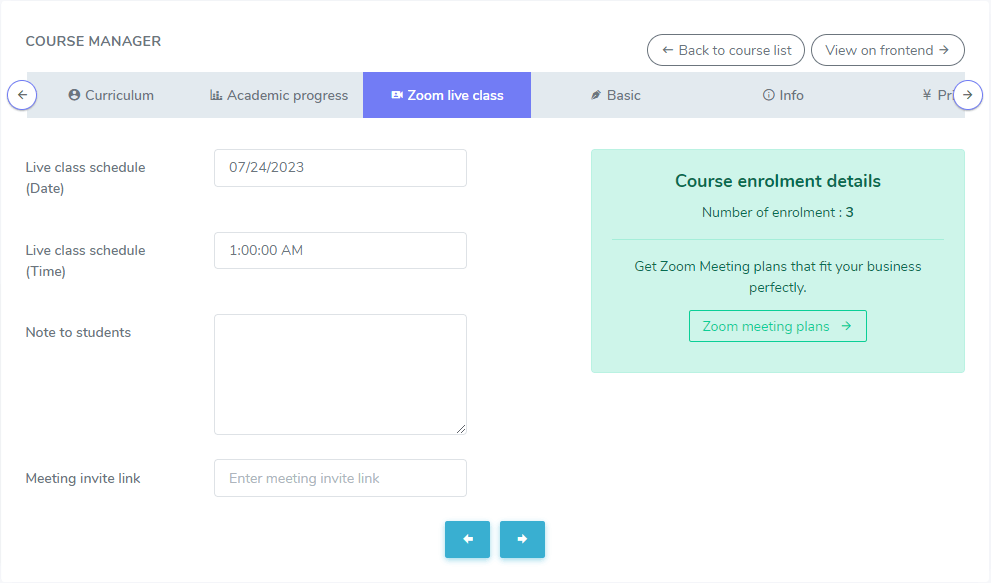The width and height of the screenshot is (991, 583).
Task: Click the View on frontend button
Action: point(887,50)
